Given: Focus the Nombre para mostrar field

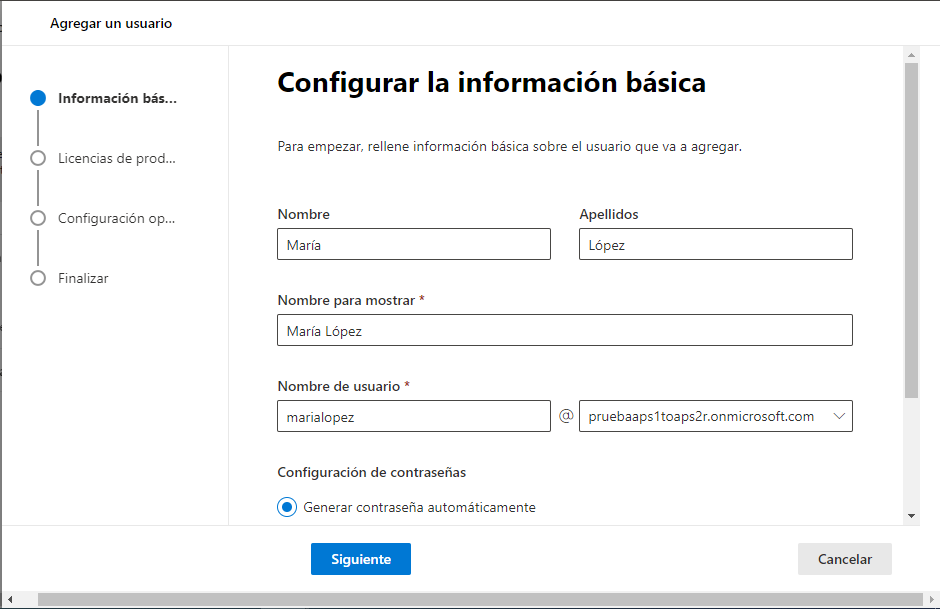Looking at the screenshot, I should coord(565,330).
